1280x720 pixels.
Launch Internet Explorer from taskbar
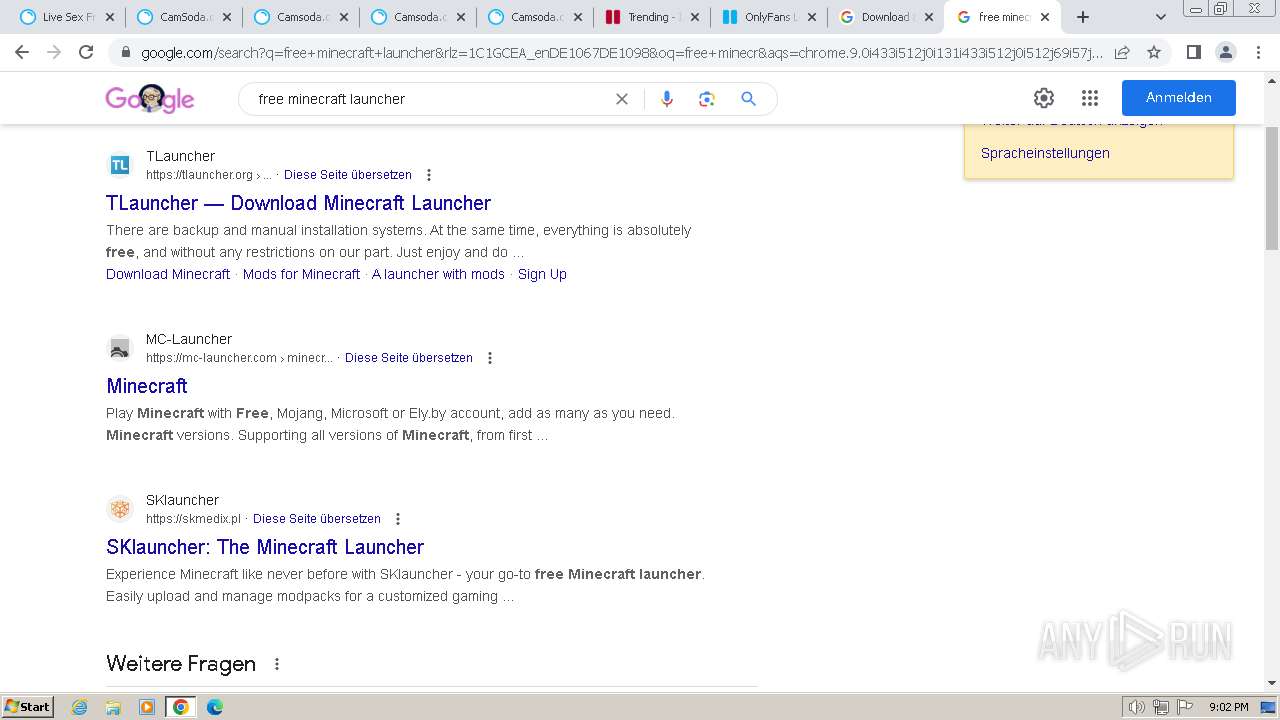click(80, 707)
